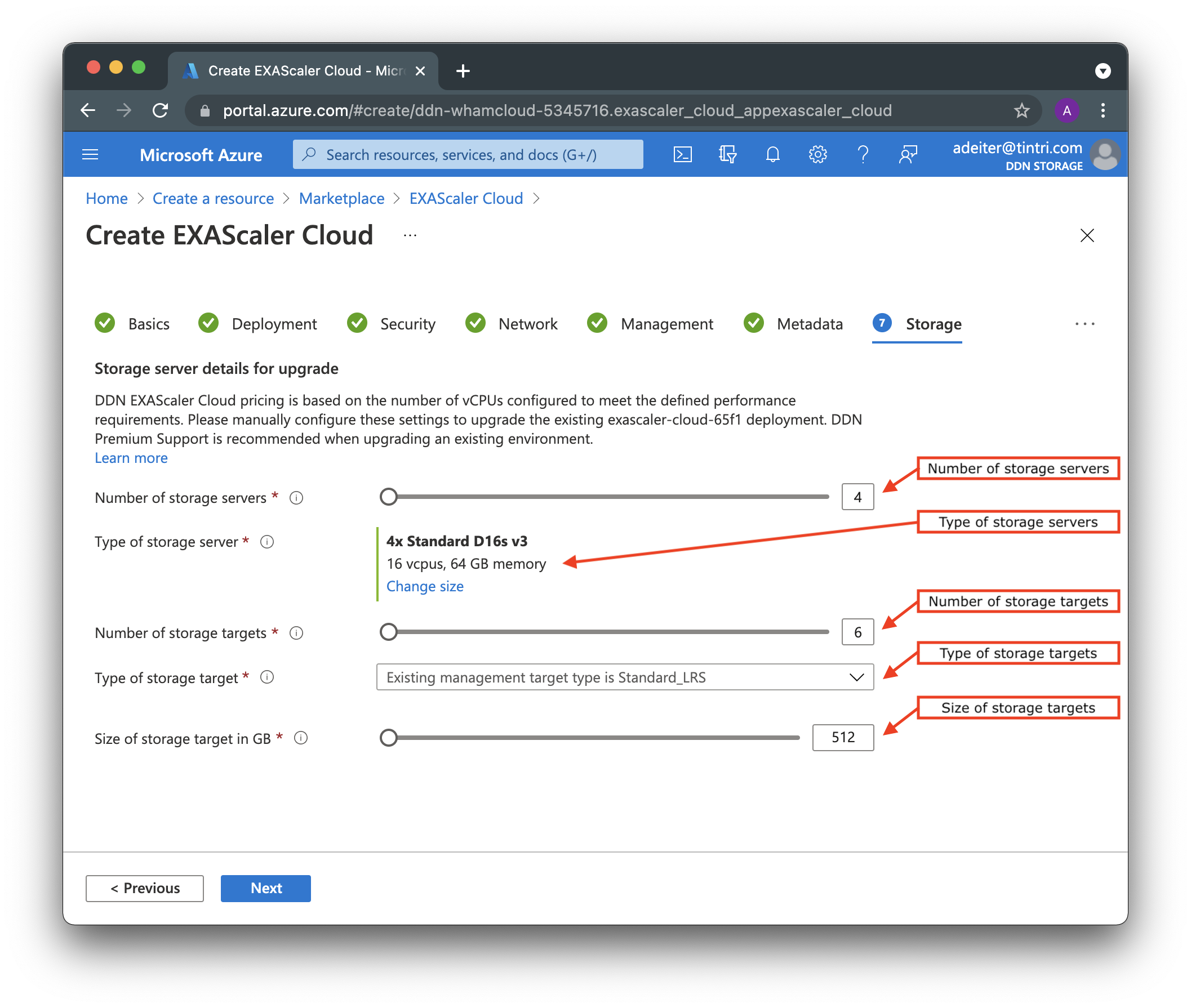Open the feedback icon in header
Viewport: 1191px width, 1008px height.
(x=908, y=154)
